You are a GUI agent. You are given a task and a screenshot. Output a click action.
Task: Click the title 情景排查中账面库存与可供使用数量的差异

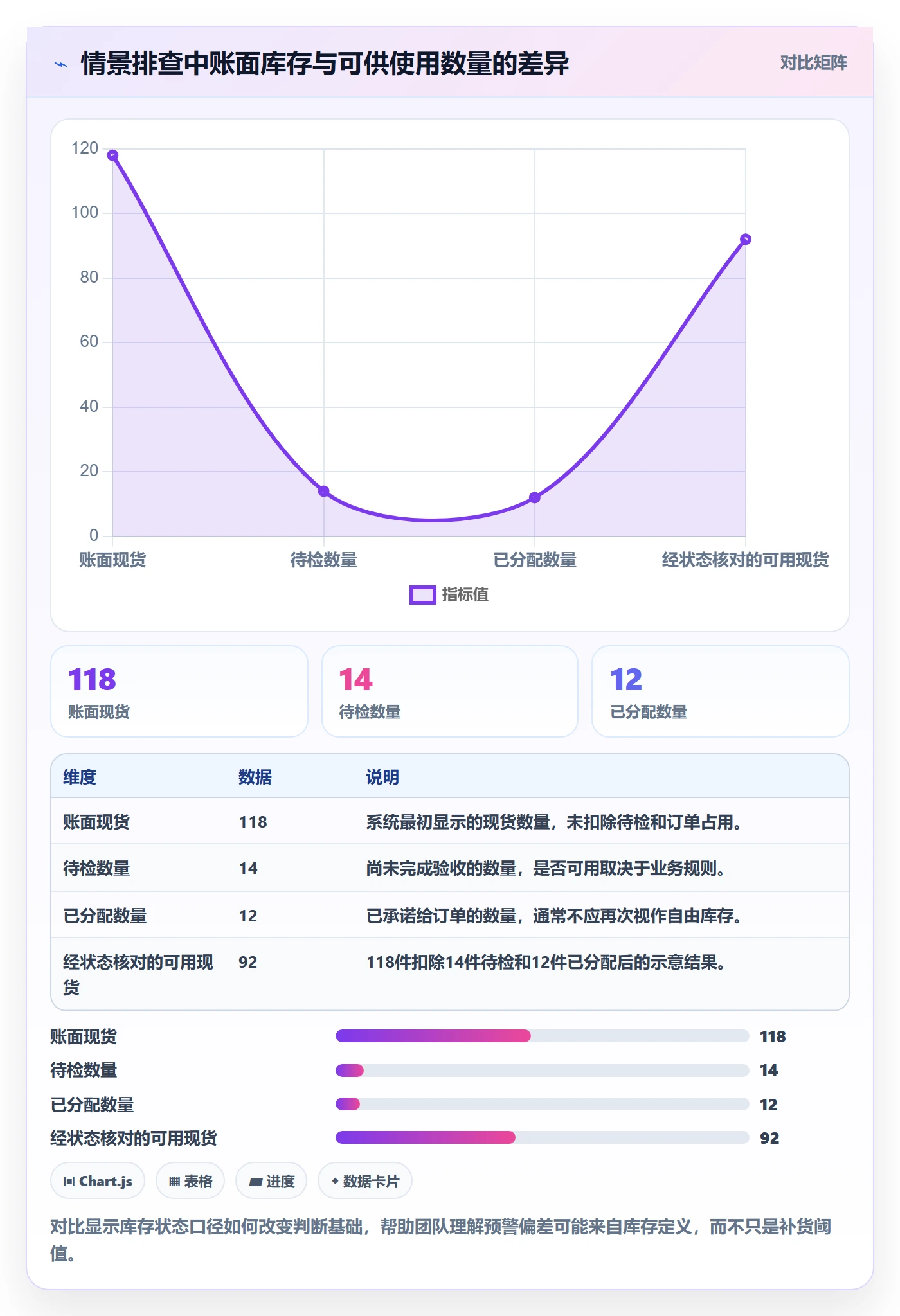click(325, 64)
